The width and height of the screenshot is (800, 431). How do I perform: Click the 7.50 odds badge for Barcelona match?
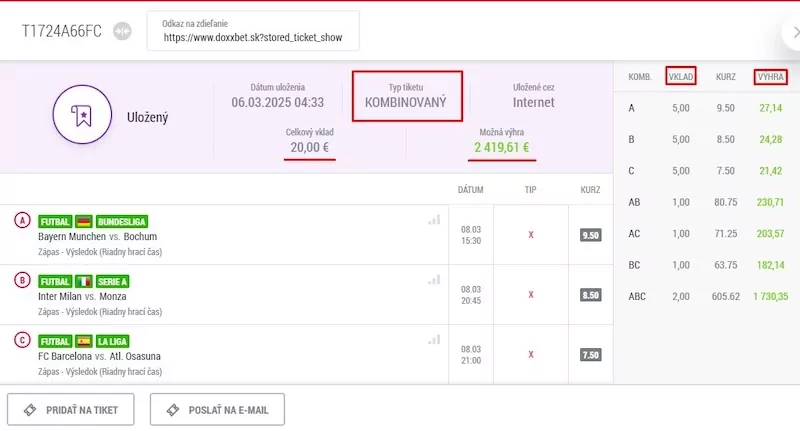pyautogui.click(x=590, y=355)
